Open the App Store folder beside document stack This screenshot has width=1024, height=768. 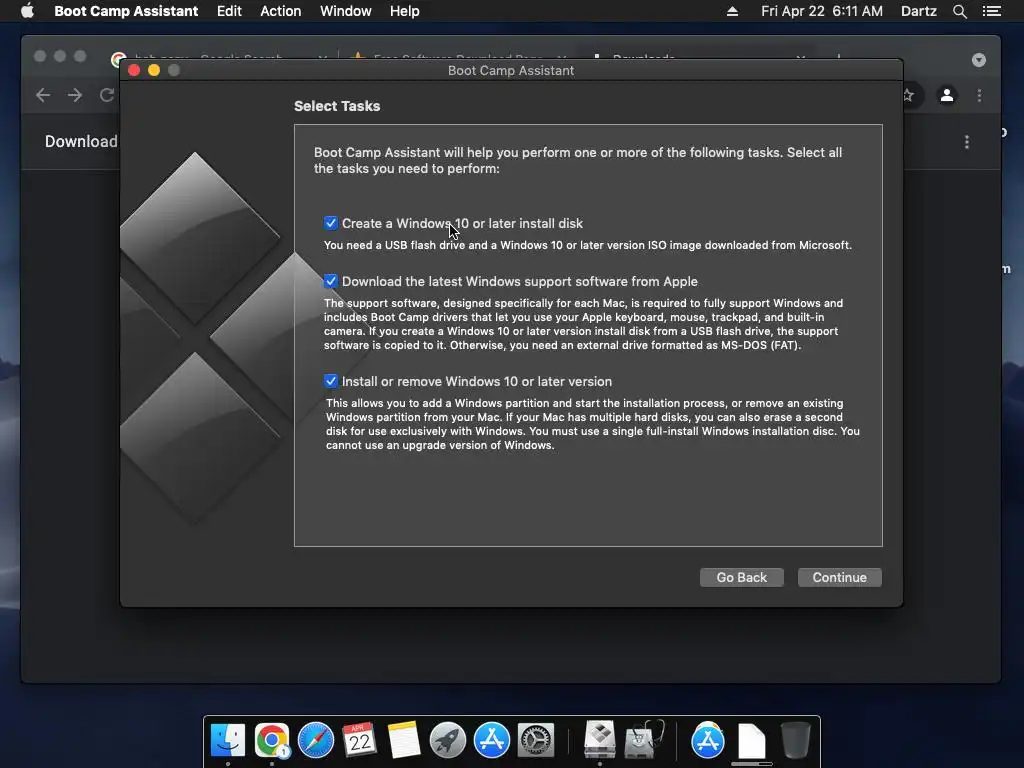click(x=708, y=740)
